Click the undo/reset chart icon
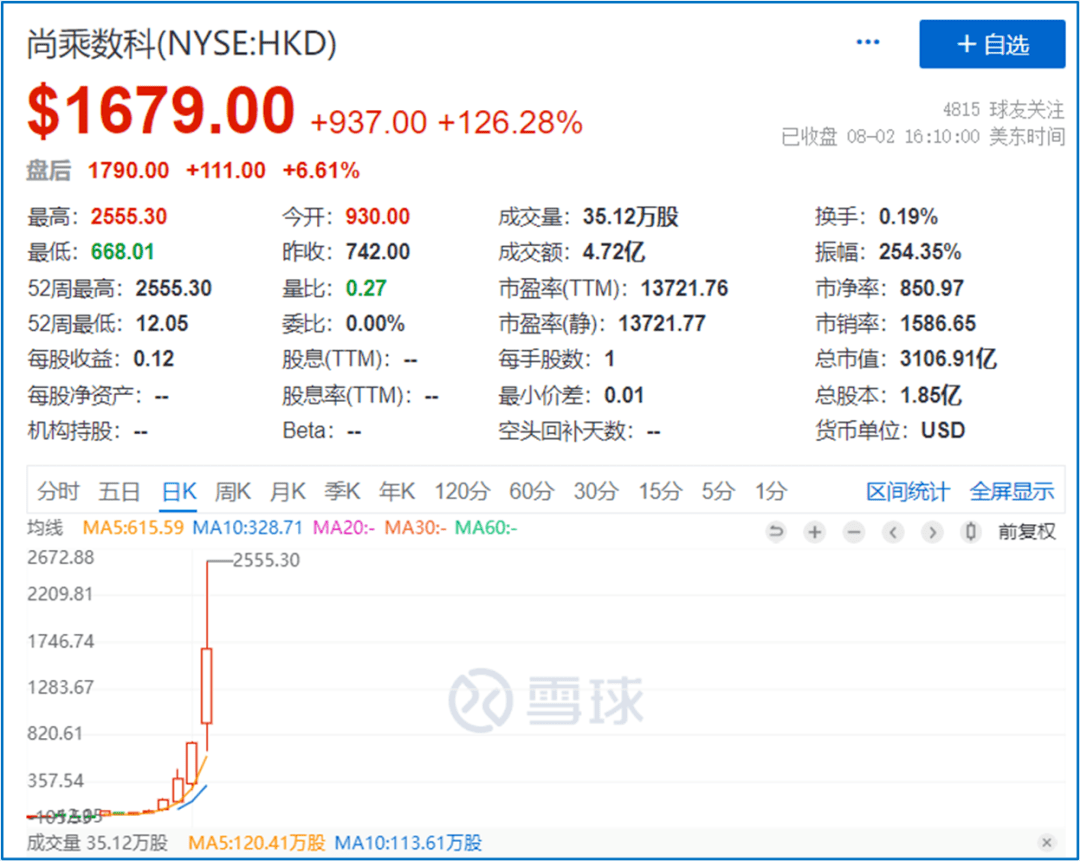 point(777,531)
